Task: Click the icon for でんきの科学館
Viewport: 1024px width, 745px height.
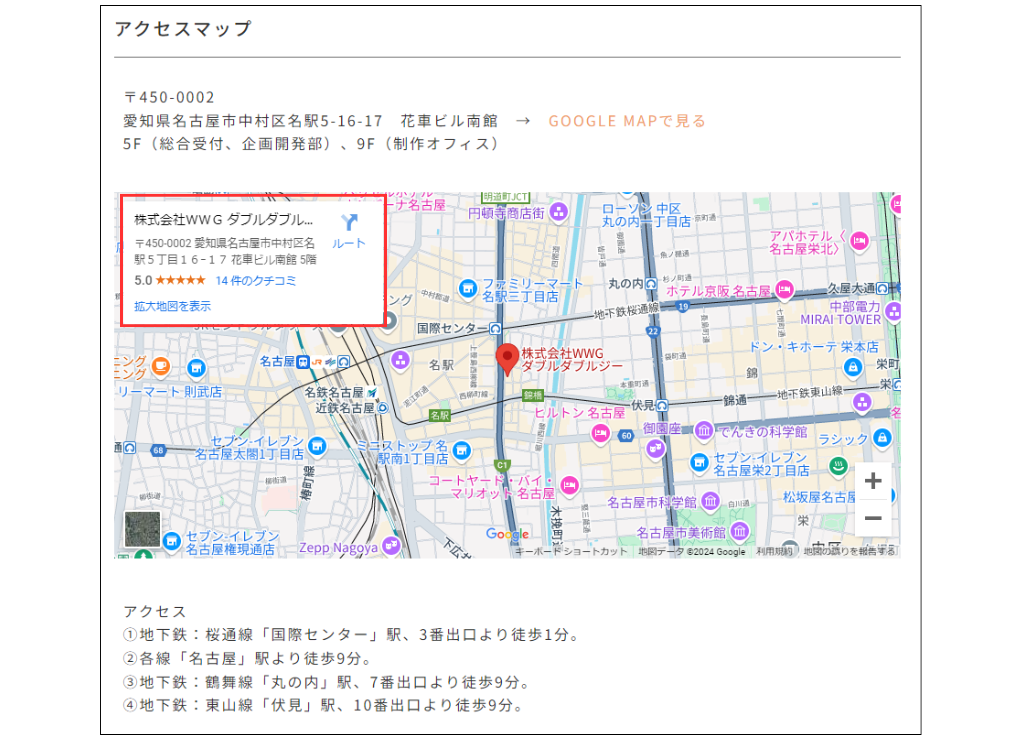Action: (x=704, y=430)
